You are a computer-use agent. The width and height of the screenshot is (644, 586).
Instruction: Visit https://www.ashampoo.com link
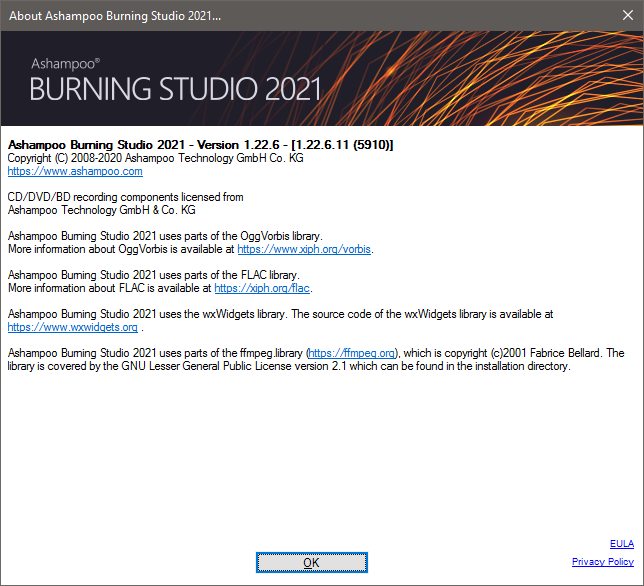(x=75, y=171)
